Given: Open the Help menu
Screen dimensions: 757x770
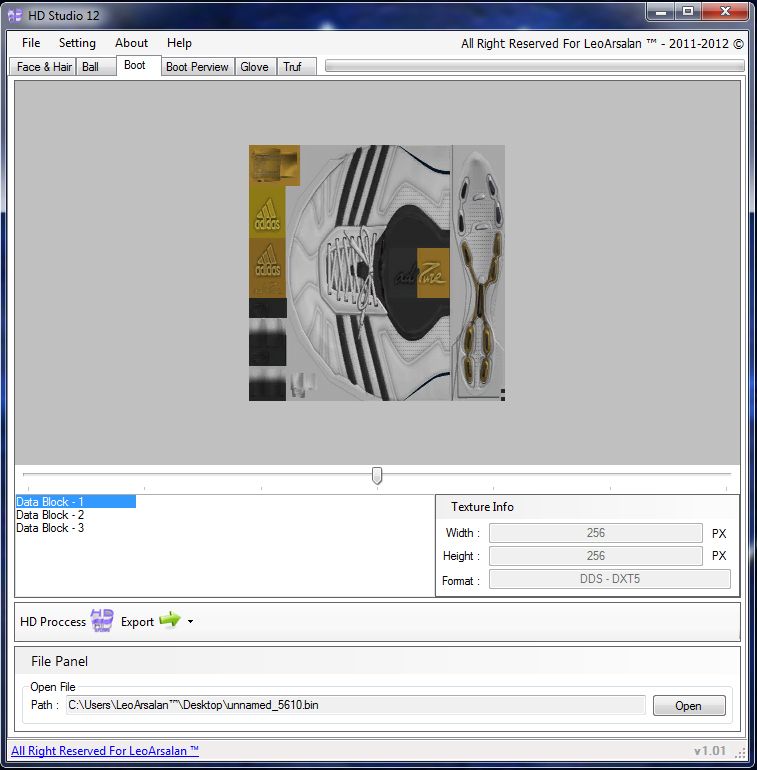Looking at the screenshot, I should pyautogui.click(x=179, y=43).
